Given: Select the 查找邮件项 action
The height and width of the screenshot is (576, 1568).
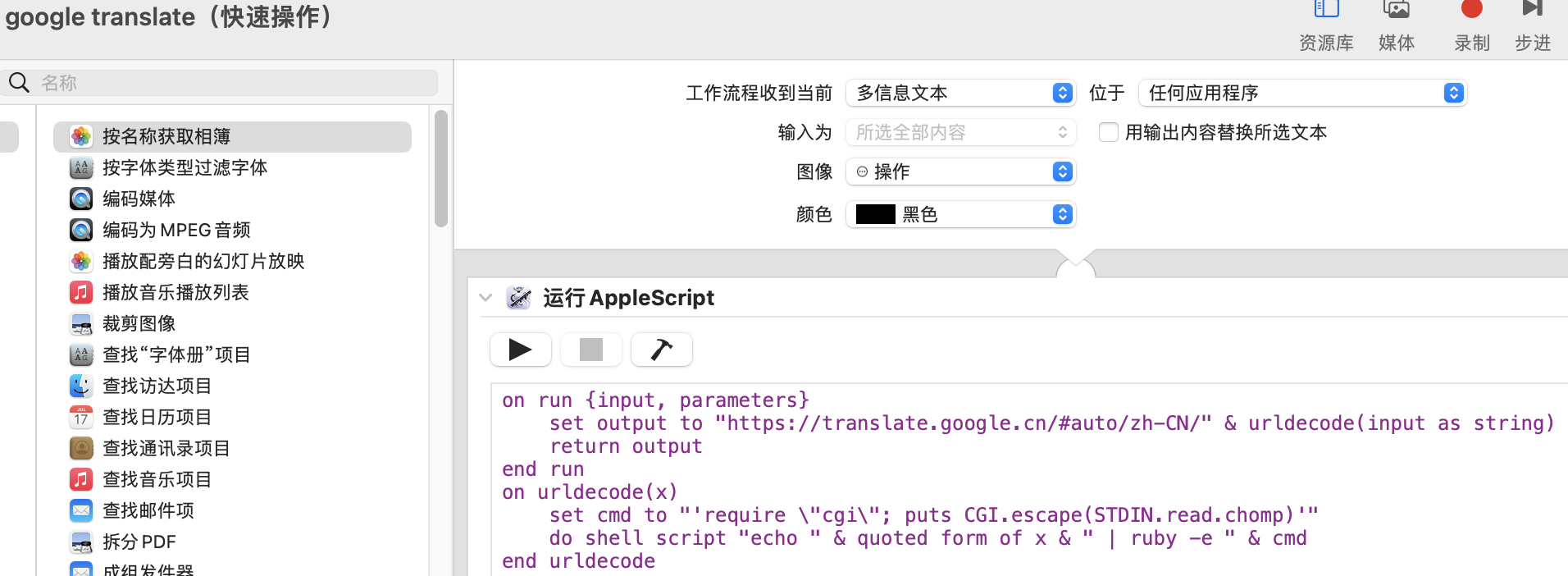Looking at the screenshot, I should tap(232, 511).
